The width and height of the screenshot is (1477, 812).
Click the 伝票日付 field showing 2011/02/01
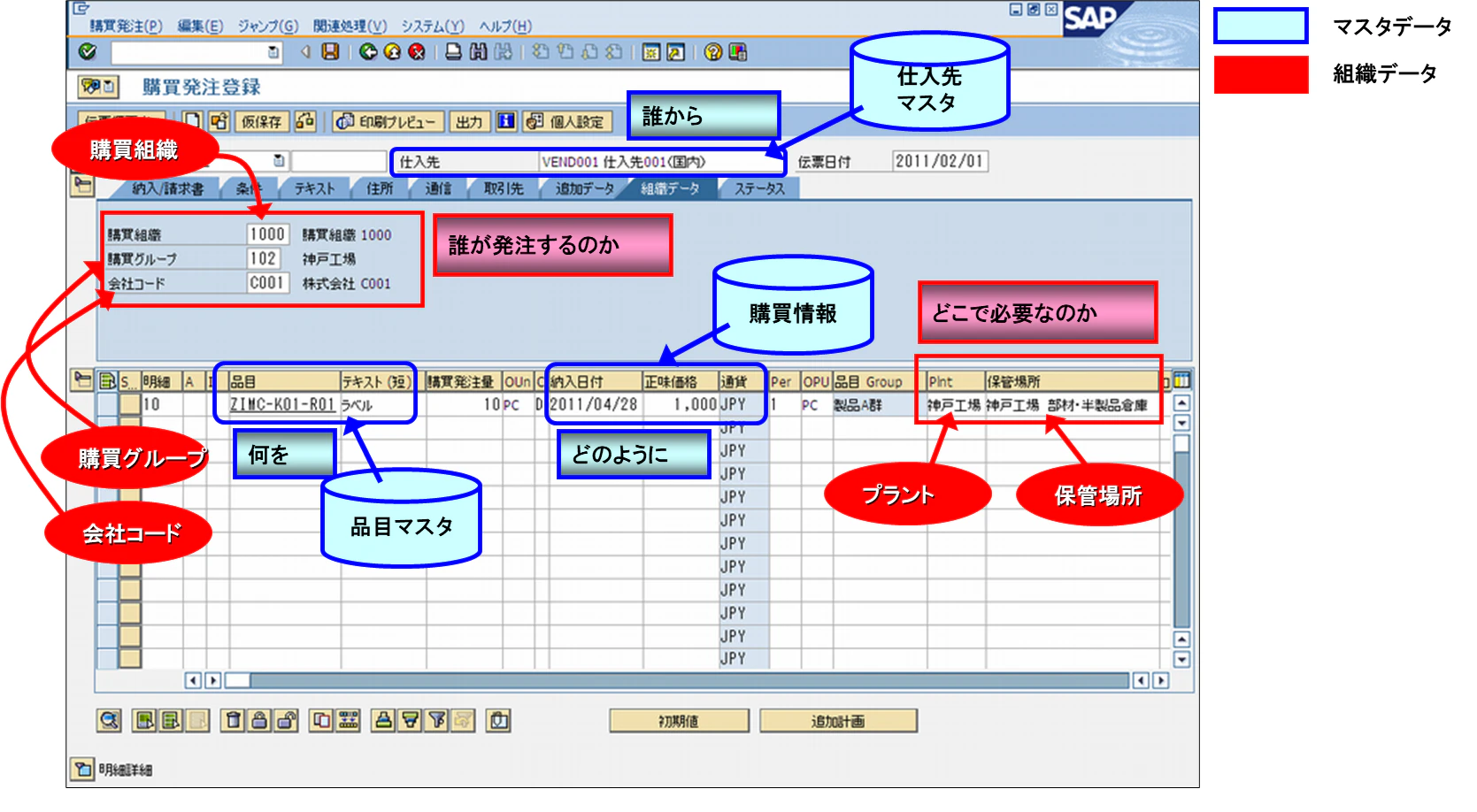(939, 161)
